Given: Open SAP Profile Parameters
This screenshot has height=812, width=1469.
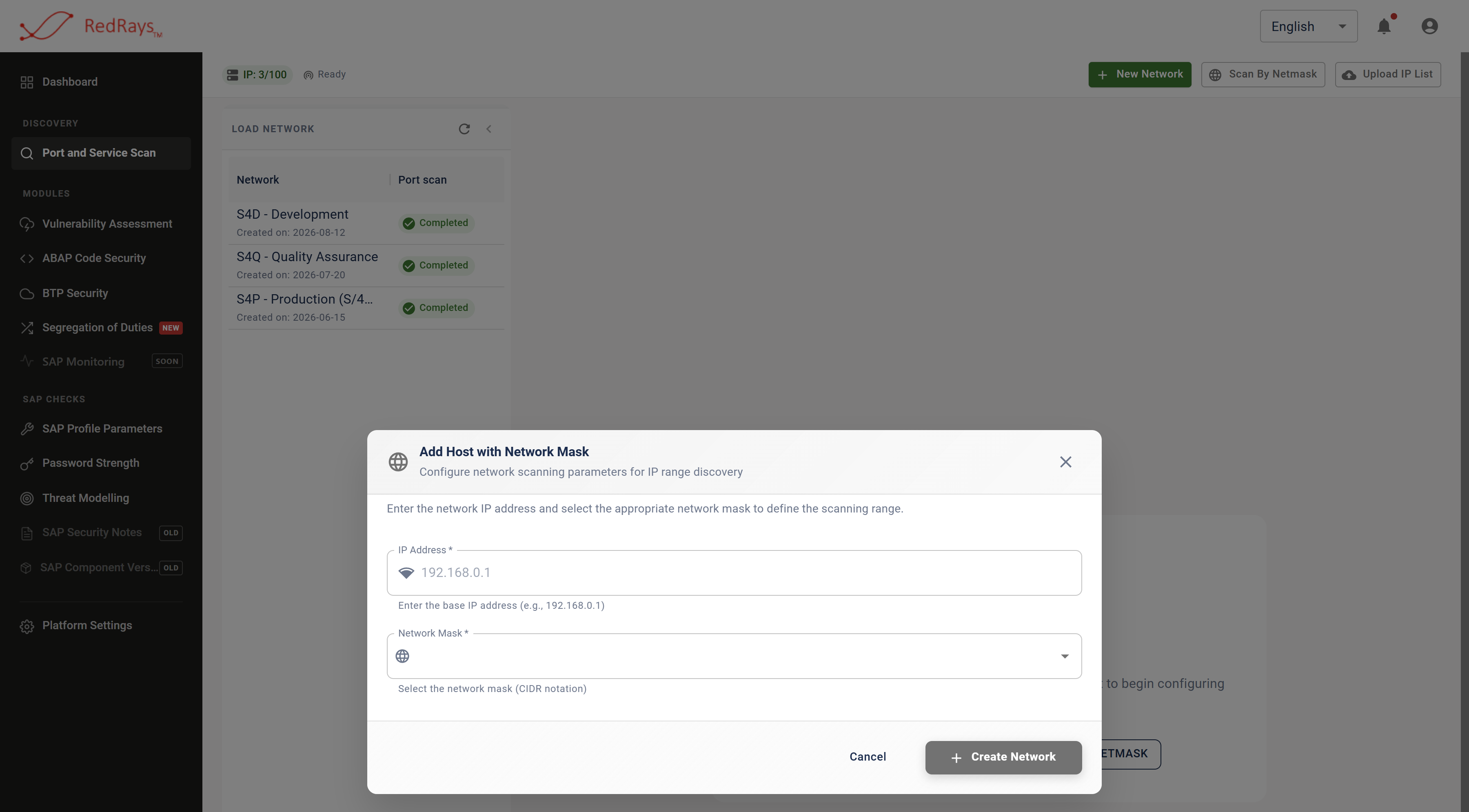Looking at the screenshot, I should [x=102, y=429].
